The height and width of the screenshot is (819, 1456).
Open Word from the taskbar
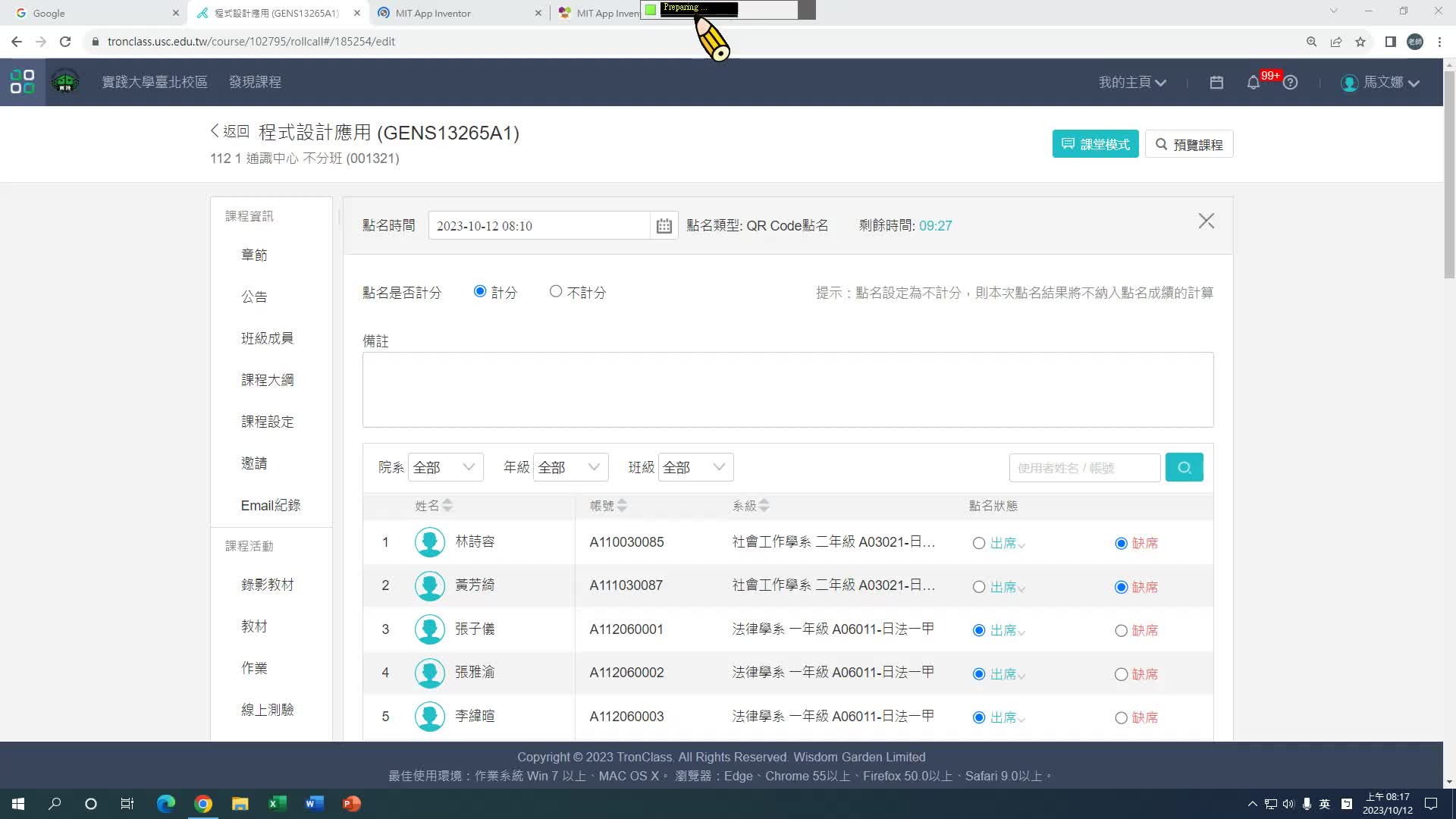click(x=315, y=804)
